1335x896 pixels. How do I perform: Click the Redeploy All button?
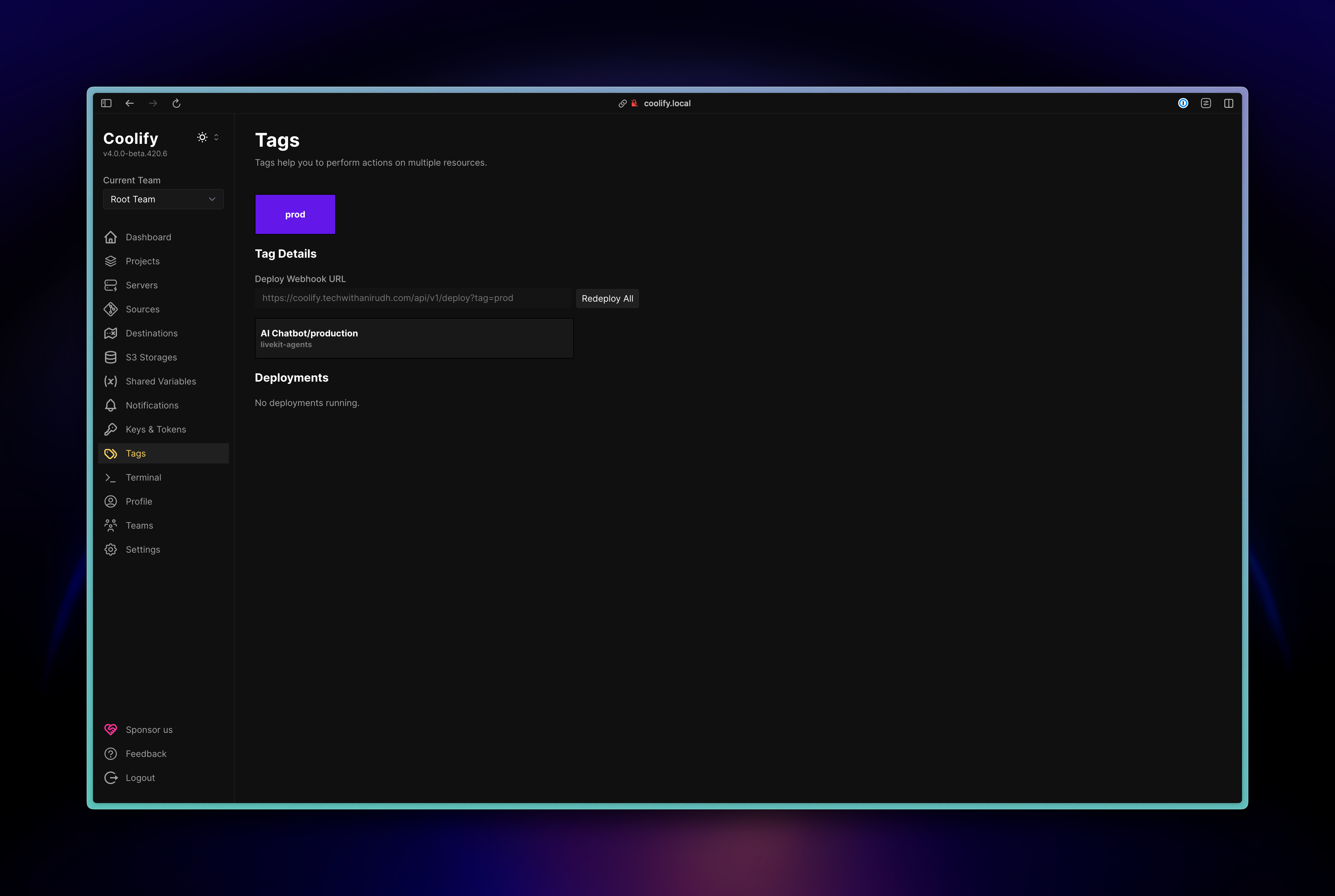pos(607,298)
